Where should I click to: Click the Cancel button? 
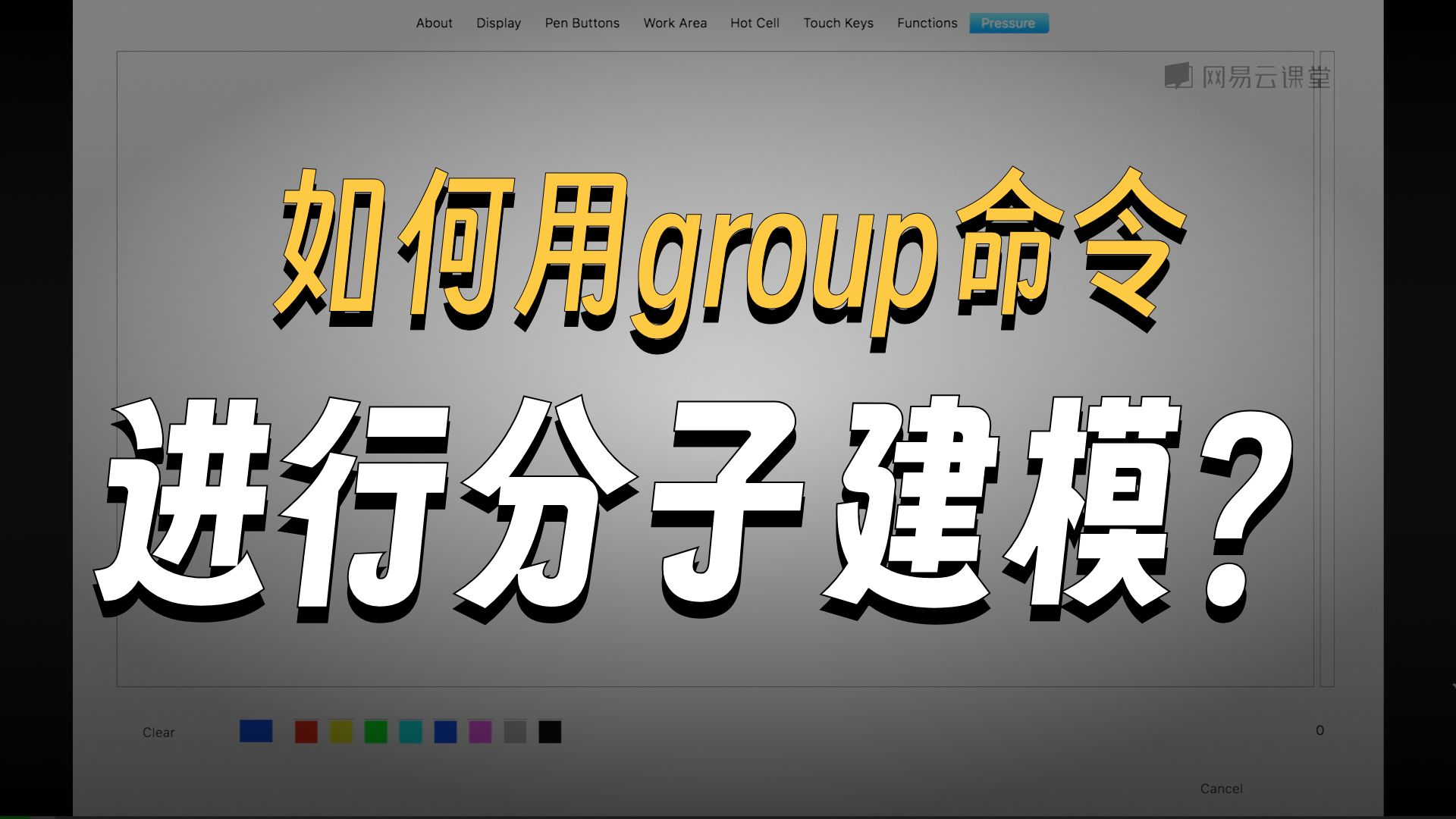(1221, 789)
